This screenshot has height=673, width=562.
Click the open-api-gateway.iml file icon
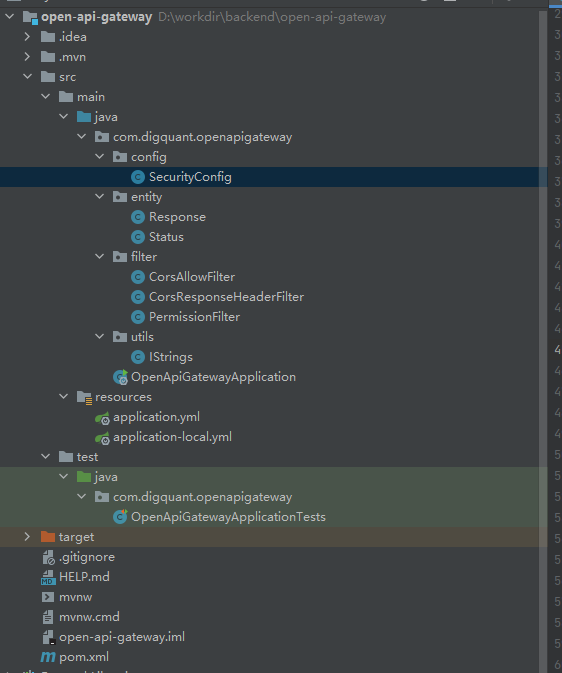(x=49, y=637)
